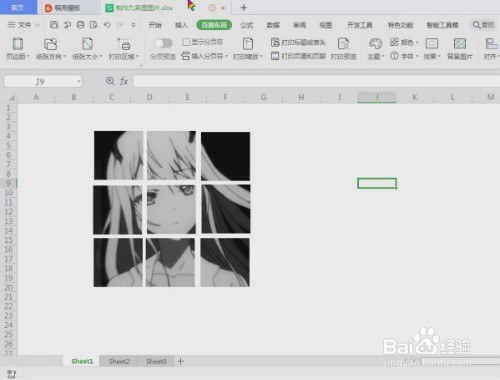500x380 pixels.
Task: Click the Name Box showing J9
Action: pos(40,81)
